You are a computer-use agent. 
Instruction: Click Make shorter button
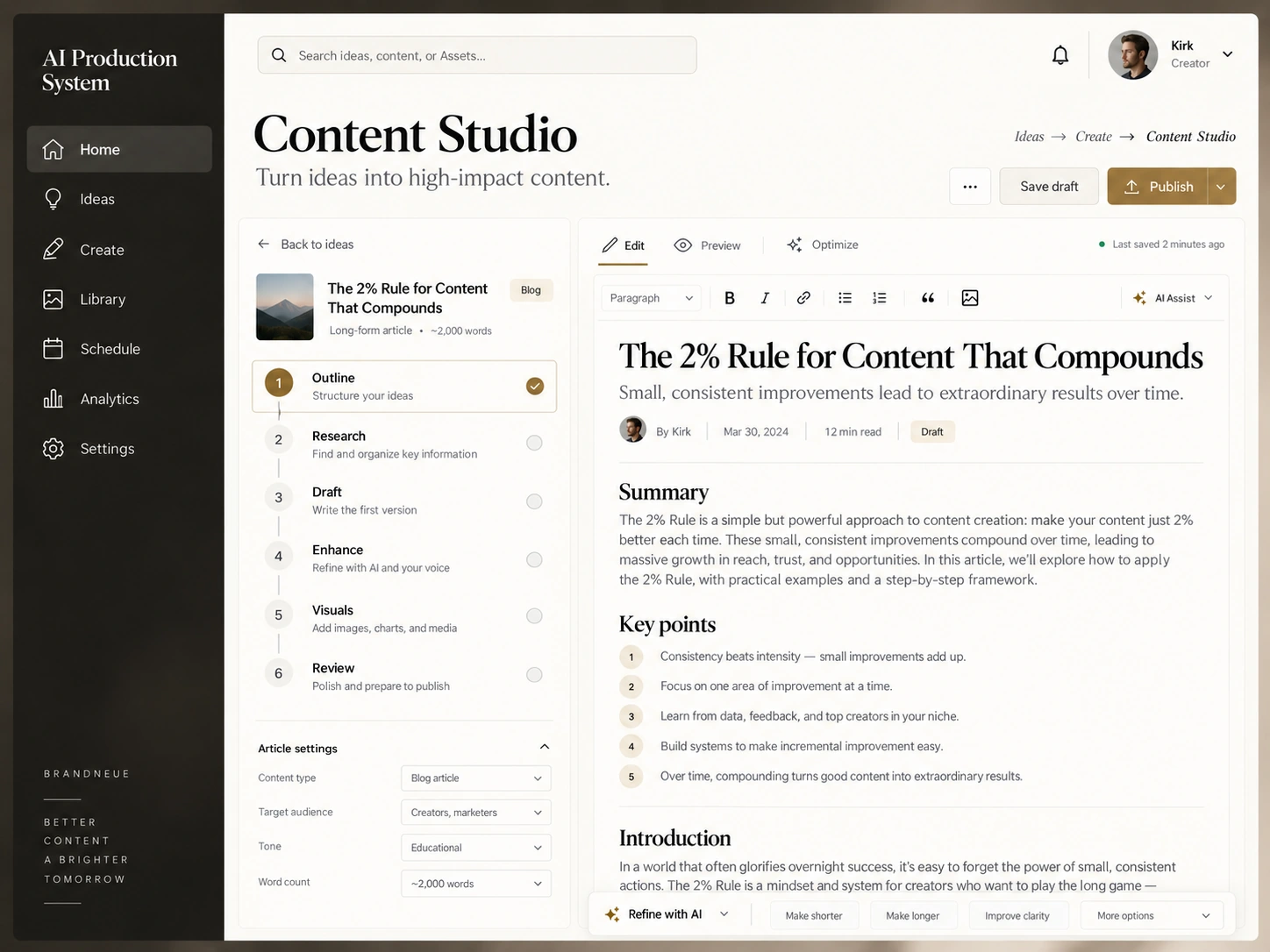[814, 915]
